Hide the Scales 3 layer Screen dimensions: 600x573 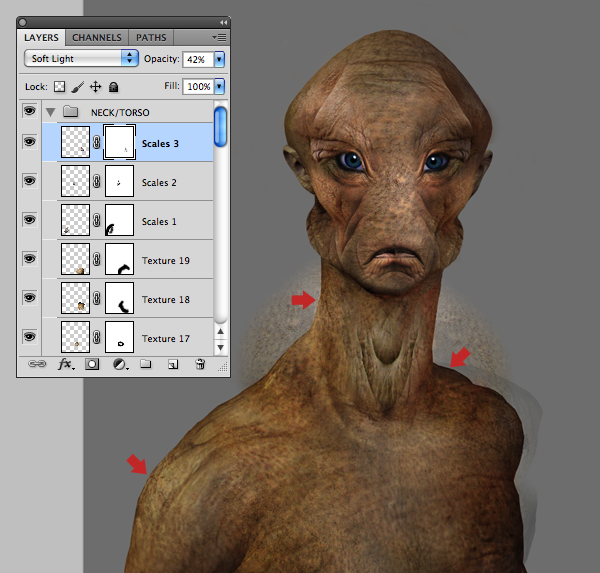[x=29, y=142]
